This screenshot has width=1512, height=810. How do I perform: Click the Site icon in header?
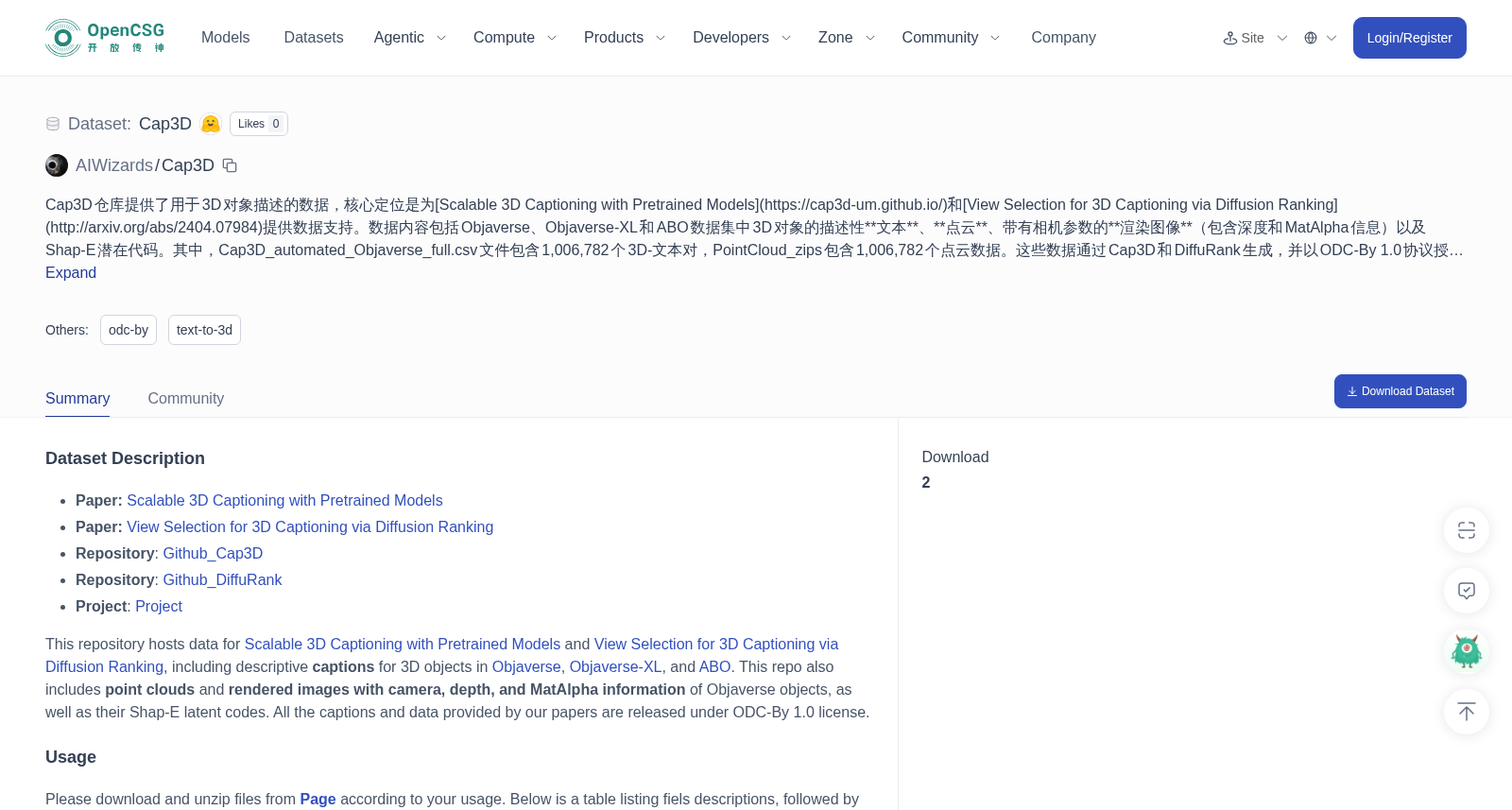(1230, 38)
